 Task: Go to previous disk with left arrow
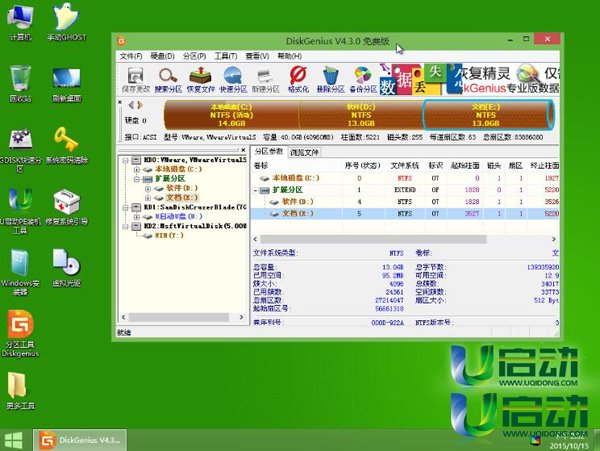132,105
